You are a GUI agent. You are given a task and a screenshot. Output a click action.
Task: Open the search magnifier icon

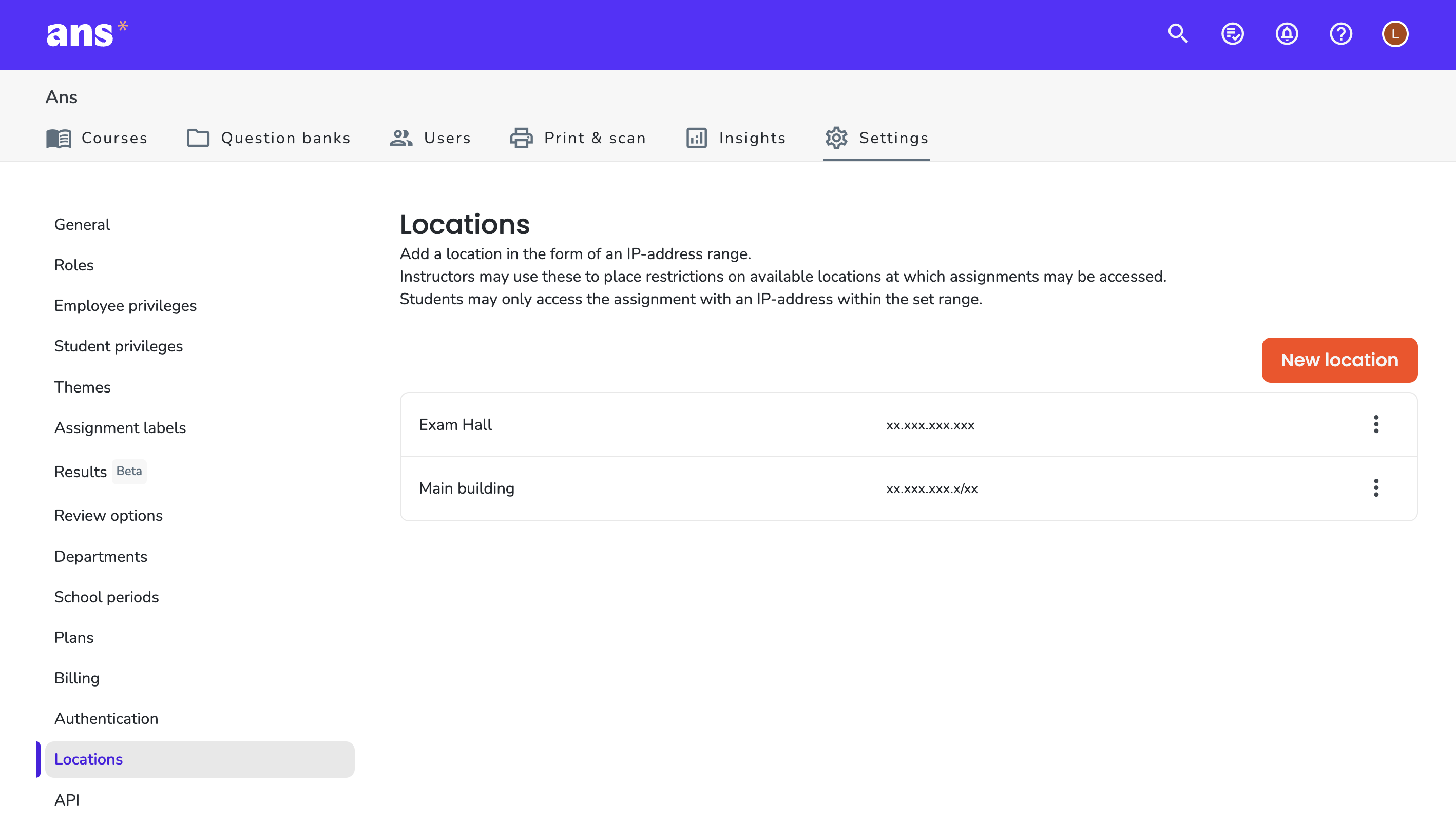(1178, 34)
